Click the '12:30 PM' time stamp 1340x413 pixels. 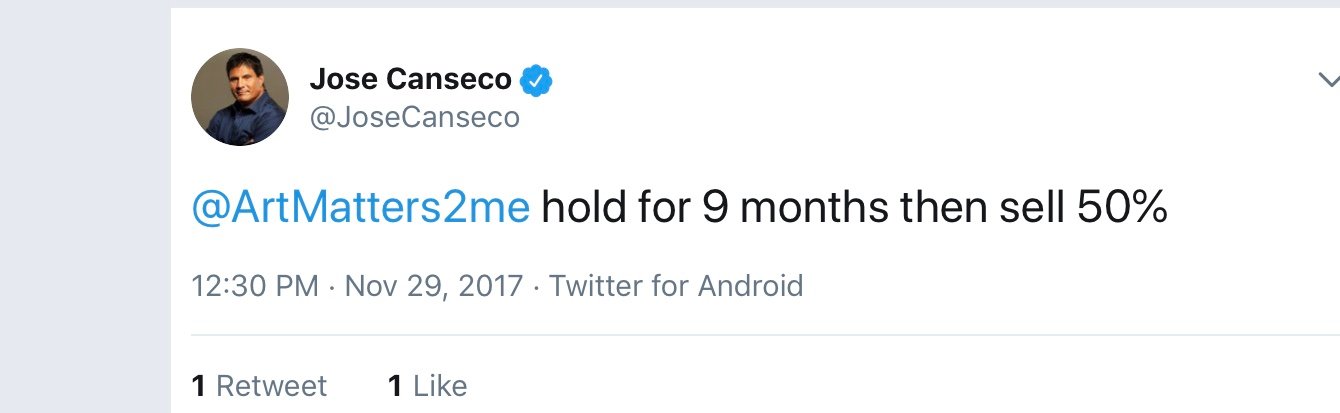pos(254,287)
